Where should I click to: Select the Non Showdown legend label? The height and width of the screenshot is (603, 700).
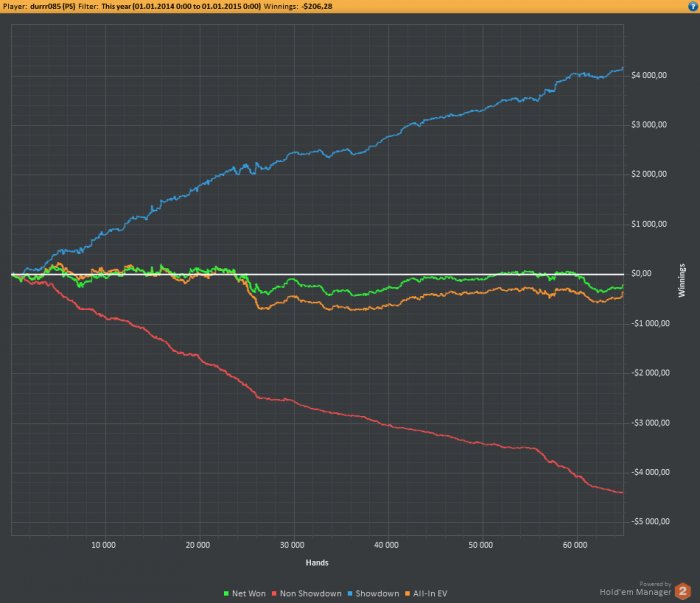[x=311, y=594]
